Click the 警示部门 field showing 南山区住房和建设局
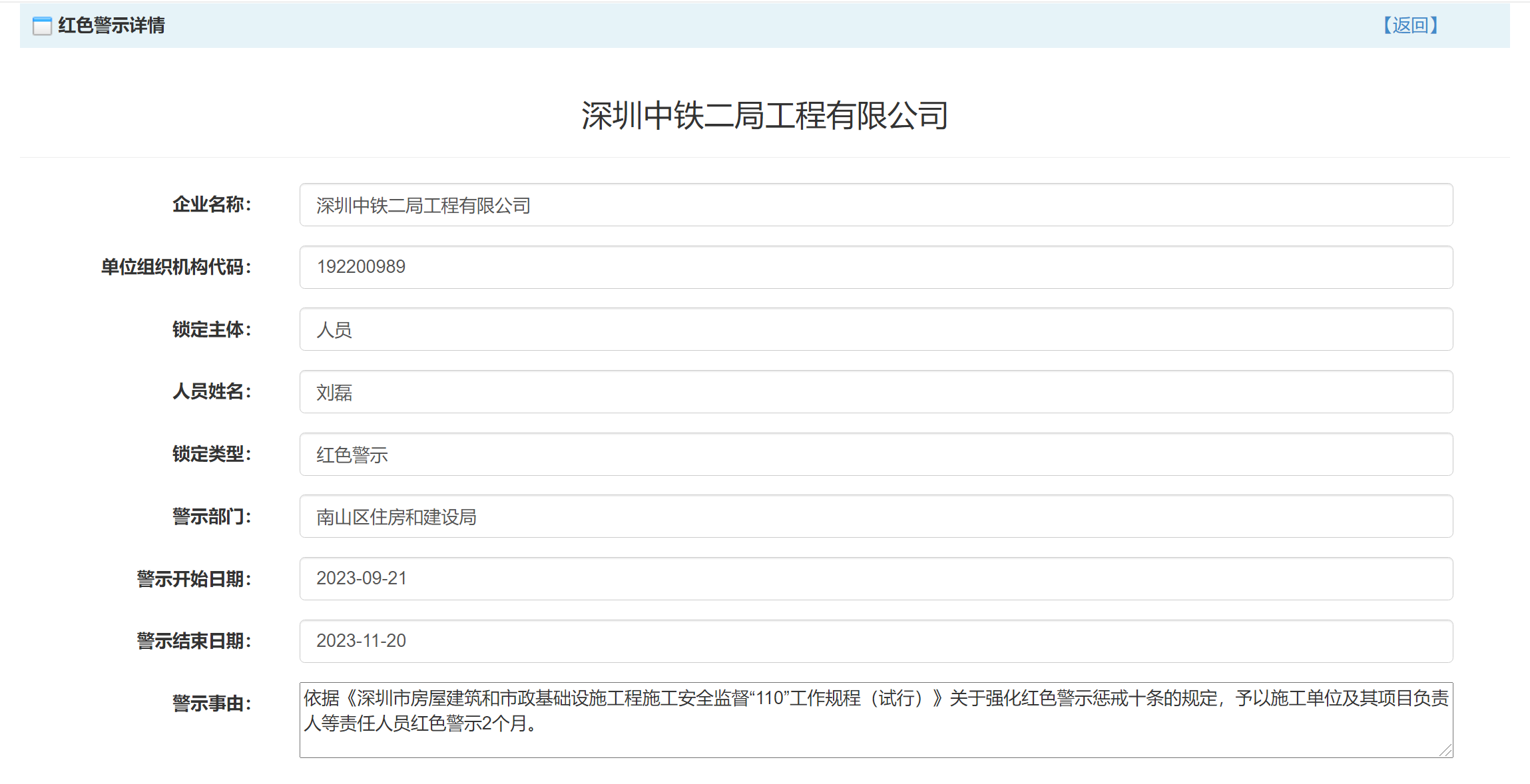This screenshot has height=784, width=1530. point(876,516)
